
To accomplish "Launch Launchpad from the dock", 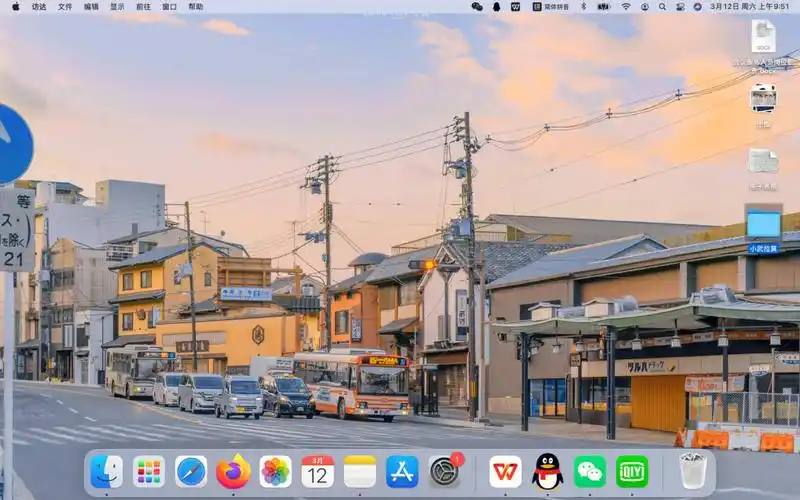I will [x=149, y=471].
